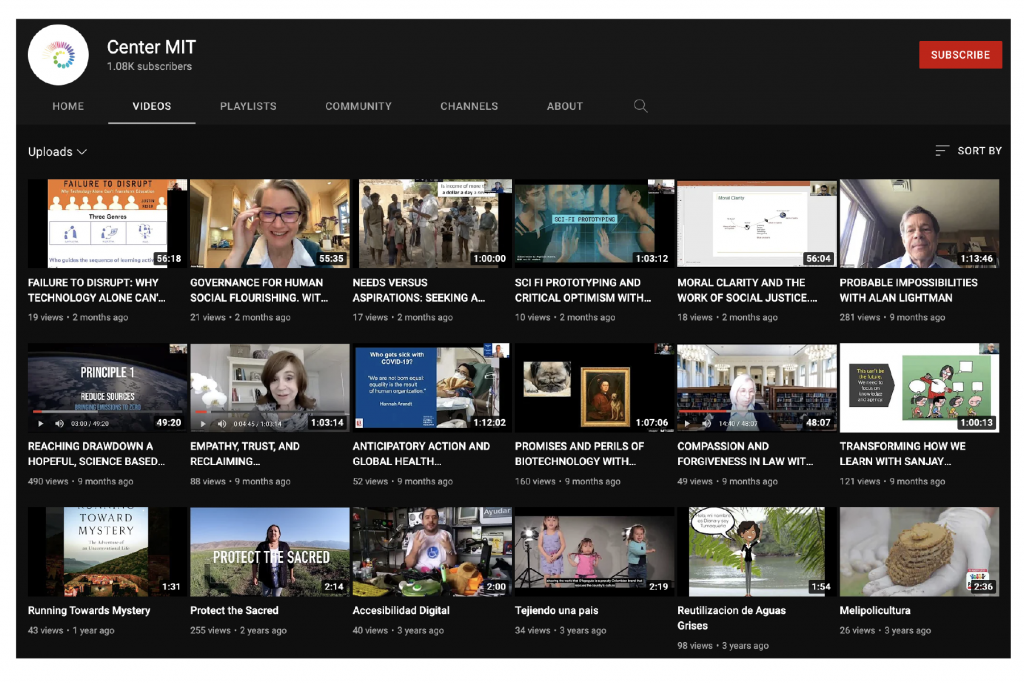Mute the Compassion and Forgiveness thumbnail audio
Image resolution: width=1024 pixels, height=683 pixels.
705,424
